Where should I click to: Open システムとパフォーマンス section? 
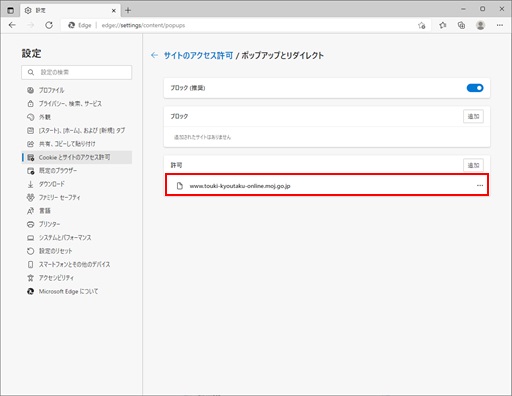pos(77,238)
